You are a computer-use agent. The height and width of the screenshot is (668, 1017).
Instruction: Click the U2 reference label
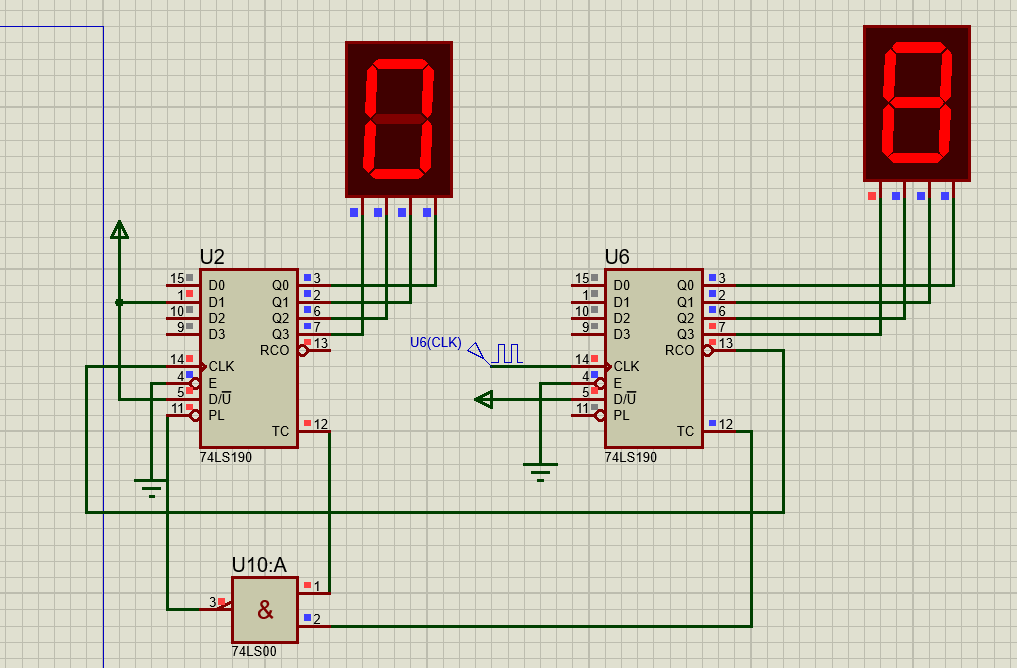[x=213, y=257]
